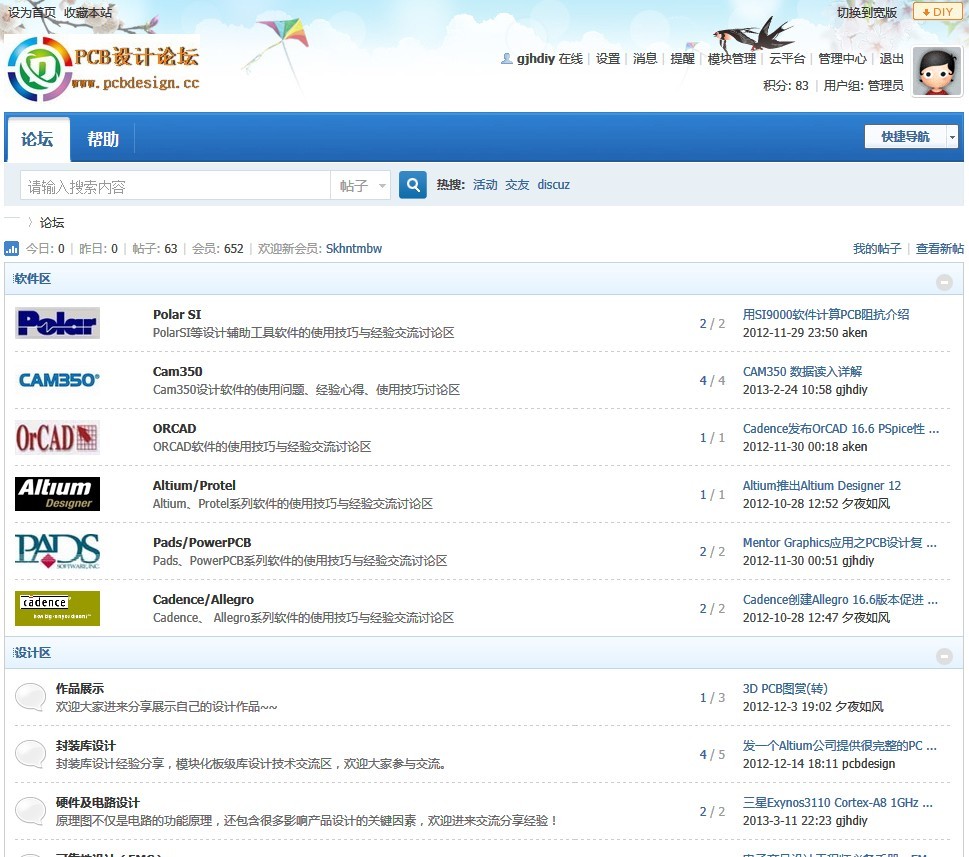Click the user icon beside gjhdiy

pyautogui.click(x=507, y=59)
